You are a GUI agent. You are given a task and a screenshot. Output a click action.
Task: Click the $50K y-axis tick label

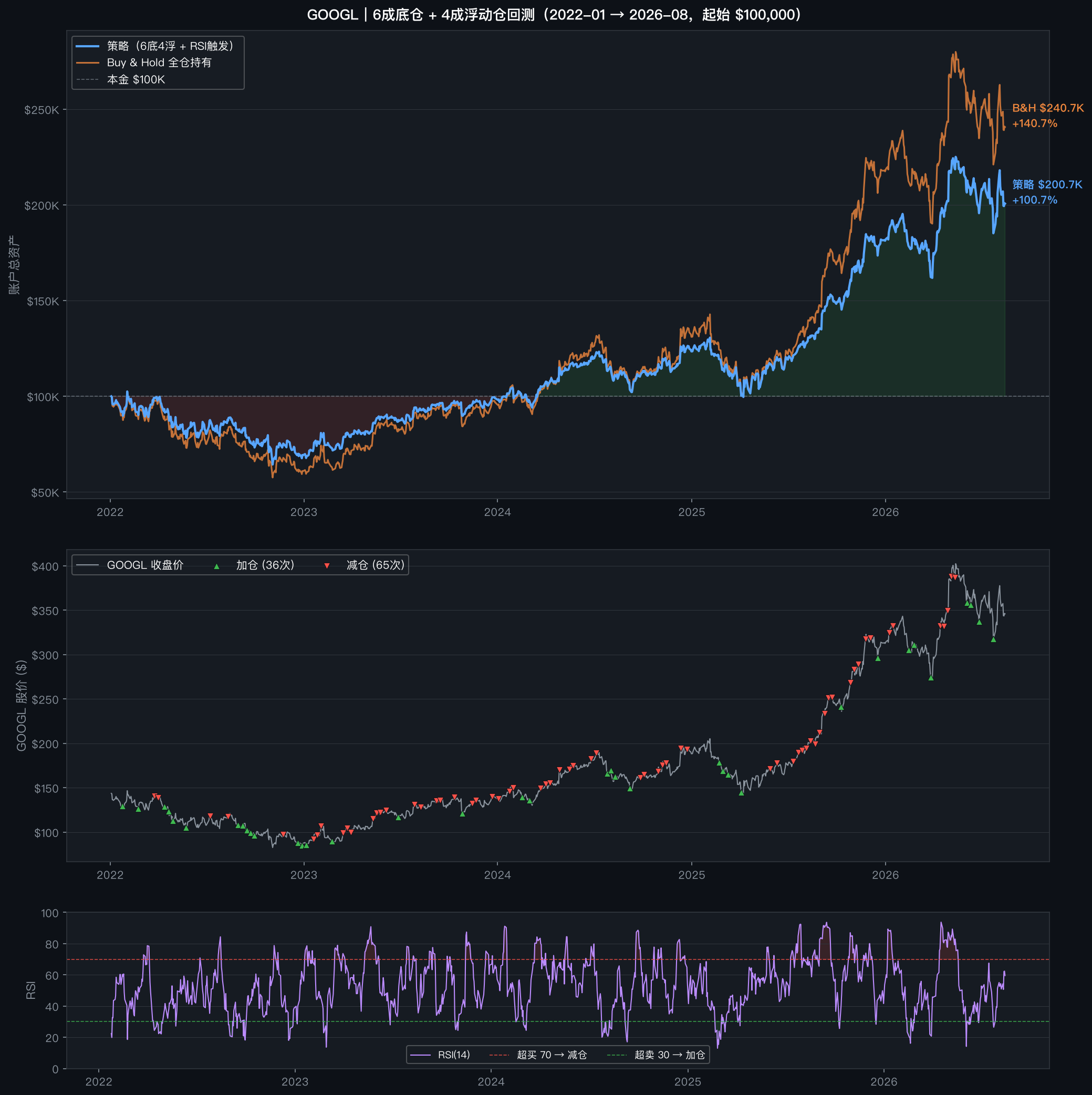click(45, 493)
